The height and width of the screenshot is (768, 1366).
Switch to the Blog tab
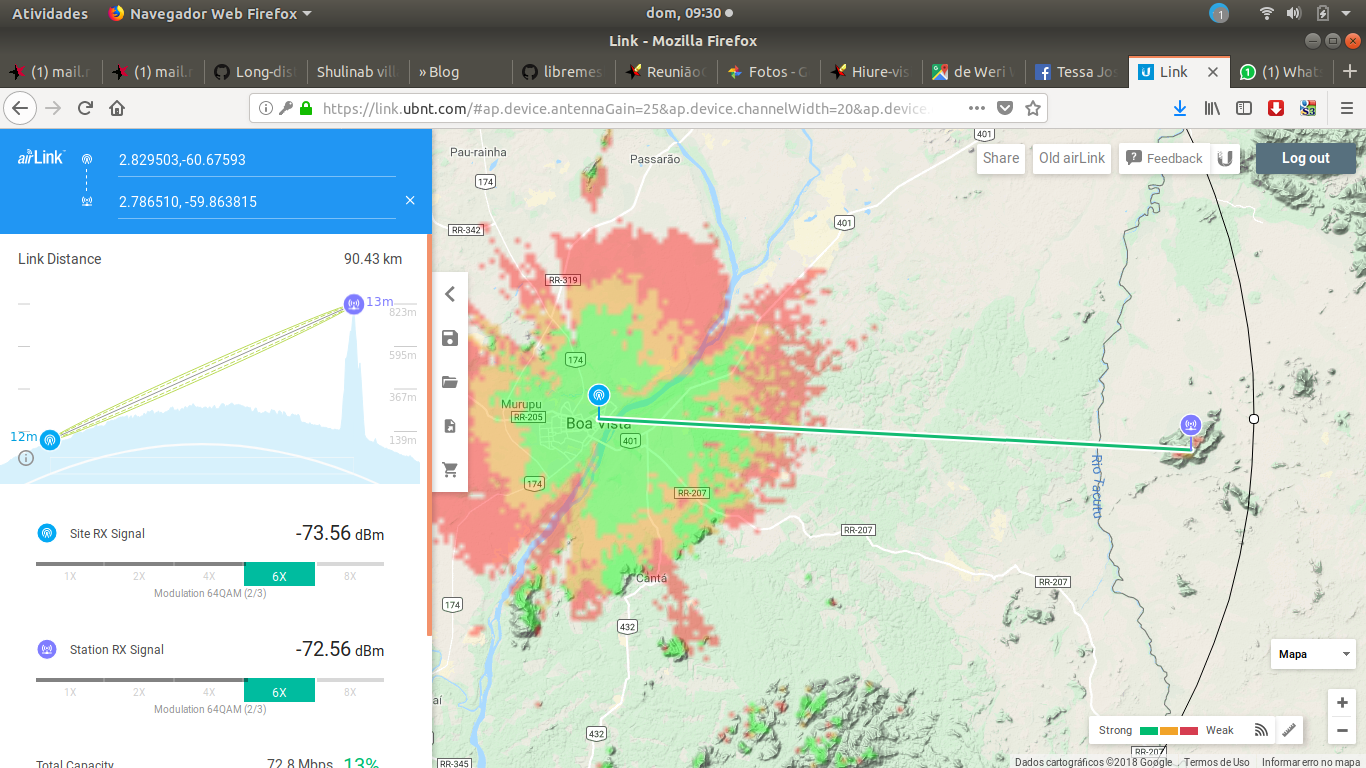(x=459, y=72)
